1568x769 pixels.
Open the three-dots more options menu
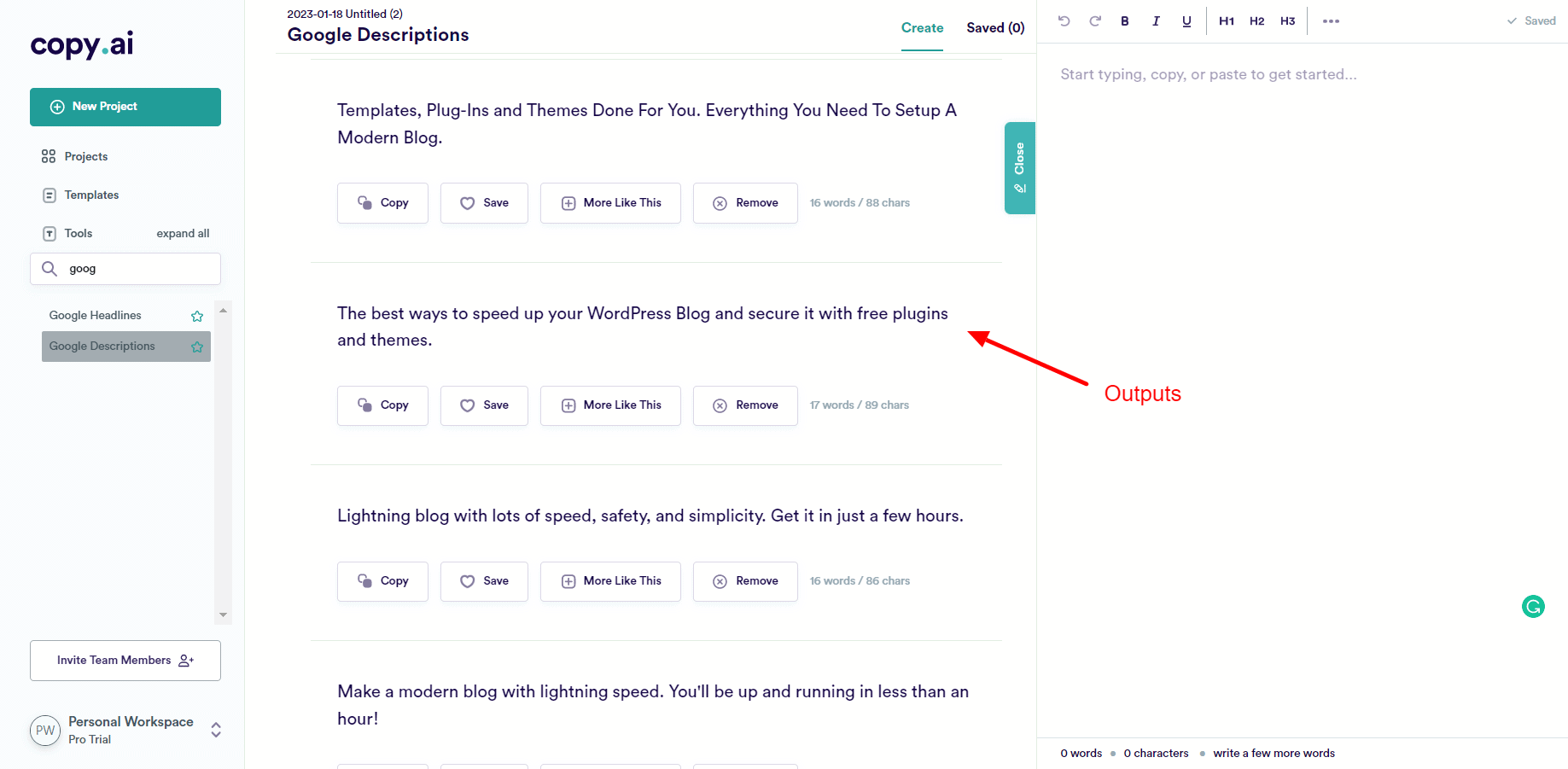(1331, 21)
